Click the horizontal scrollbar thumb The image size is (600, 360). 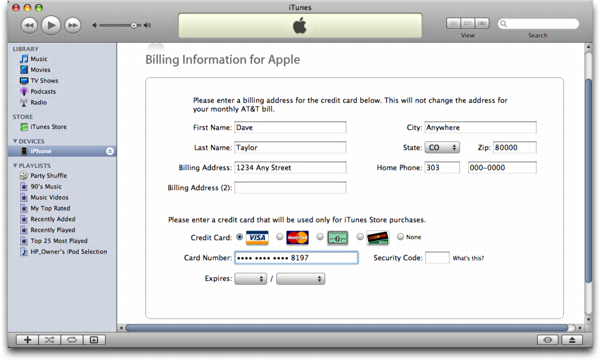pos(347,328)
